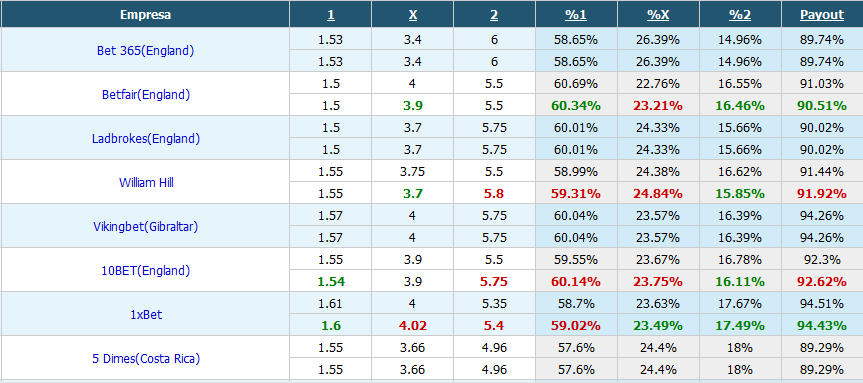
Task: Click the Empresa column header
Action: 145,15
